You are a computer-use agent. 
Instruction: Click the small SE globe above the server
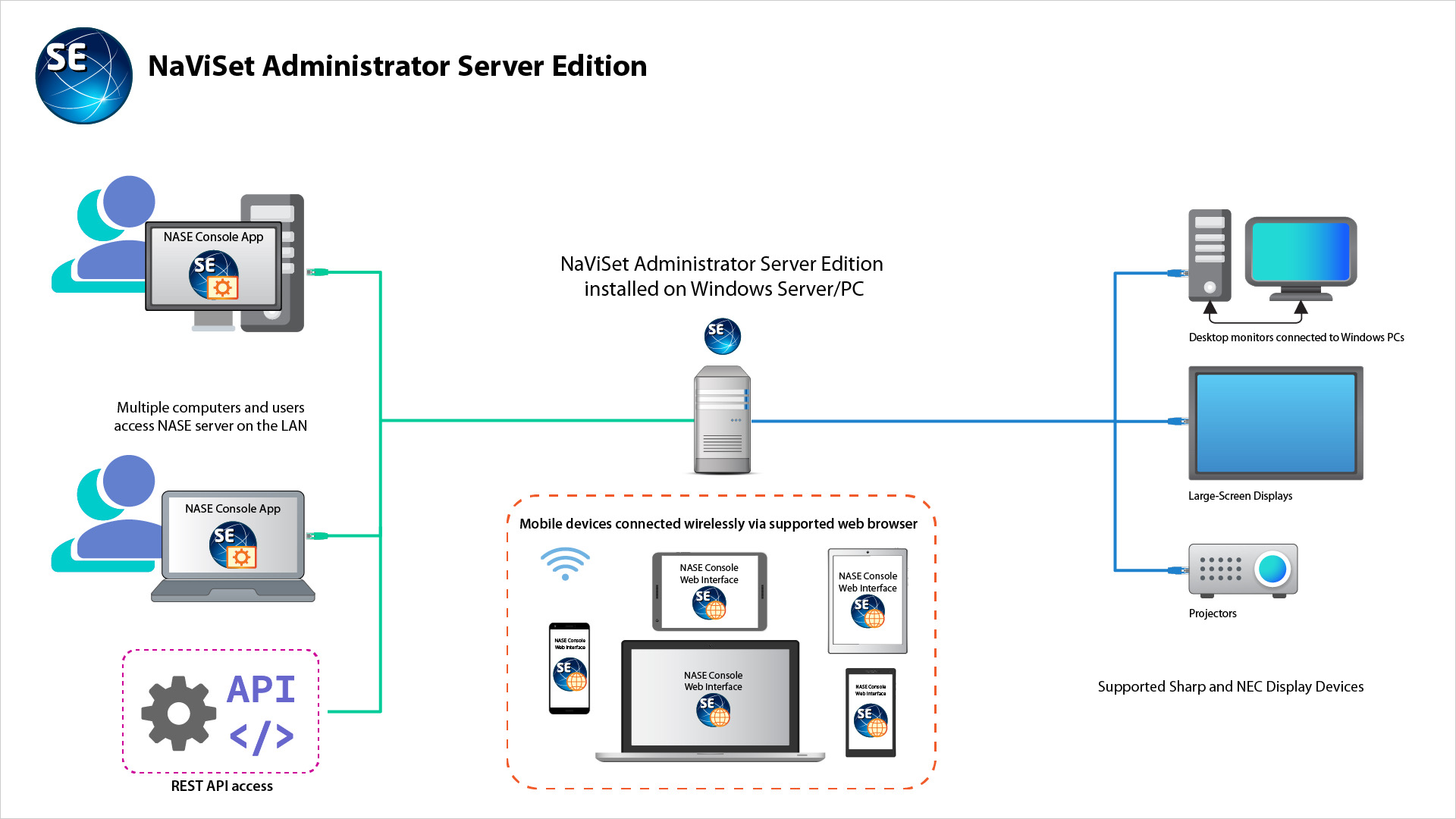(x=722, y=337)
